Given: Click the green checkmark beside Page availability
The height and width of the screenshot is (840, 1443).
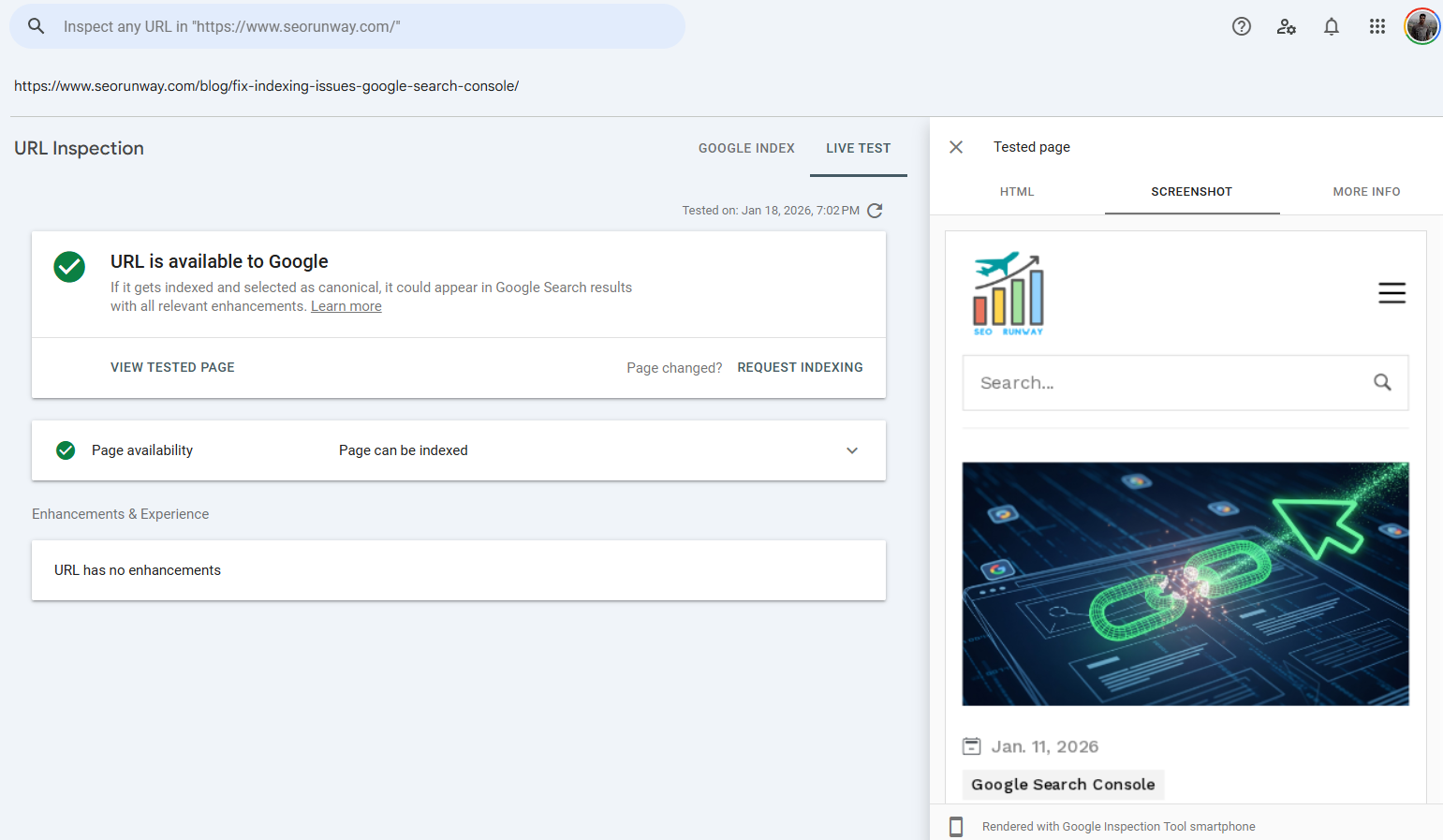Looking at the screenshot, I should pyautogui.click(x=65, y=450).
